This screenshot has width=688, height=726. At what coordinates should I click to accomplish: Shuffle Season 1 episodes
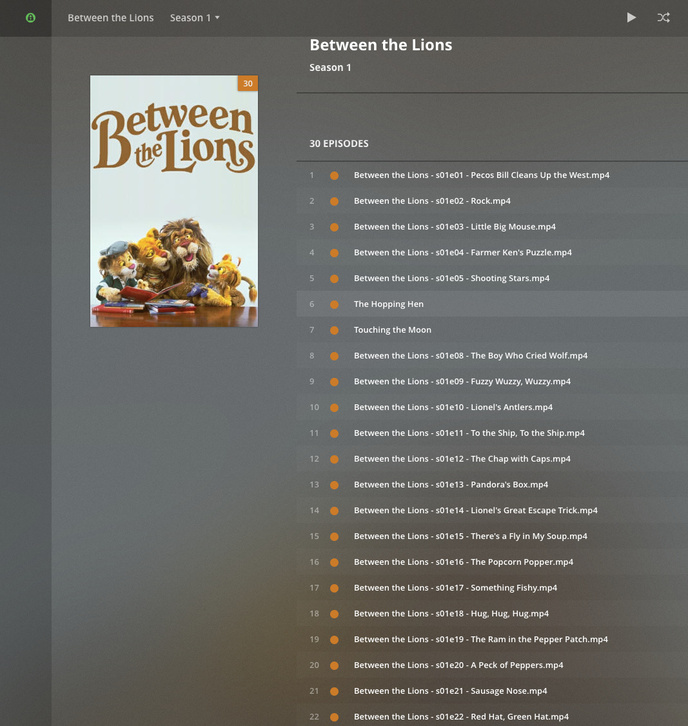[663, 18]
